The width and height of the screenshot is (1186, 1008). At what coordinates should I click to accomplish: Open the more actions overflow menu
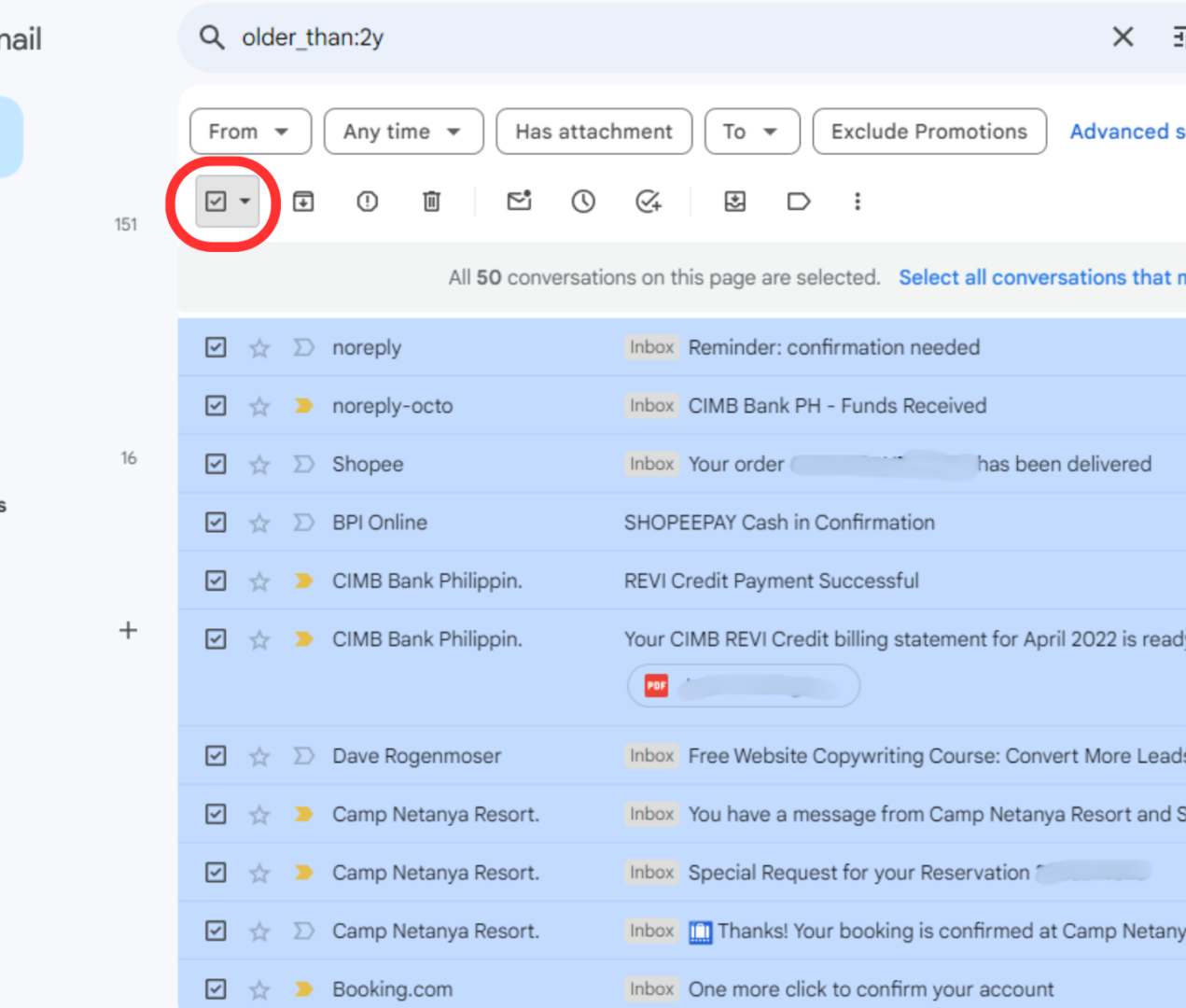tap(857, 201)
